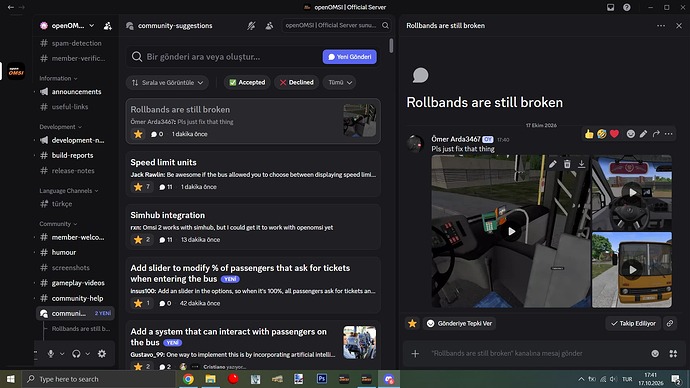
Task: Open the openOMSI server icon in sidebar
Action: (x=16, y=71)
